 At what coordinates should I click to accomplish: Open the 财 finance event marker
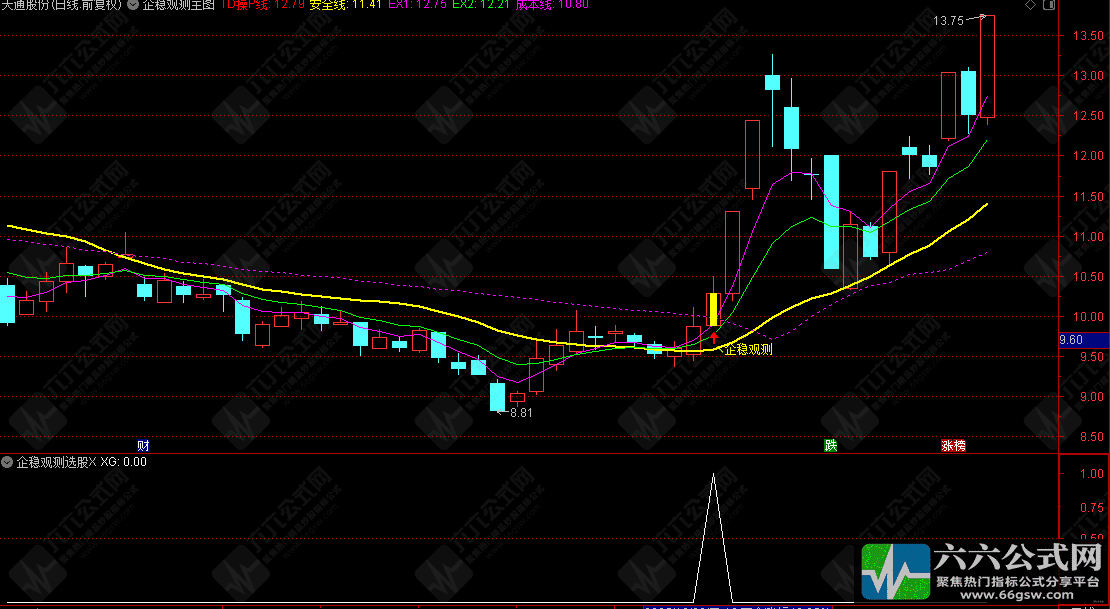pos(143,445)
